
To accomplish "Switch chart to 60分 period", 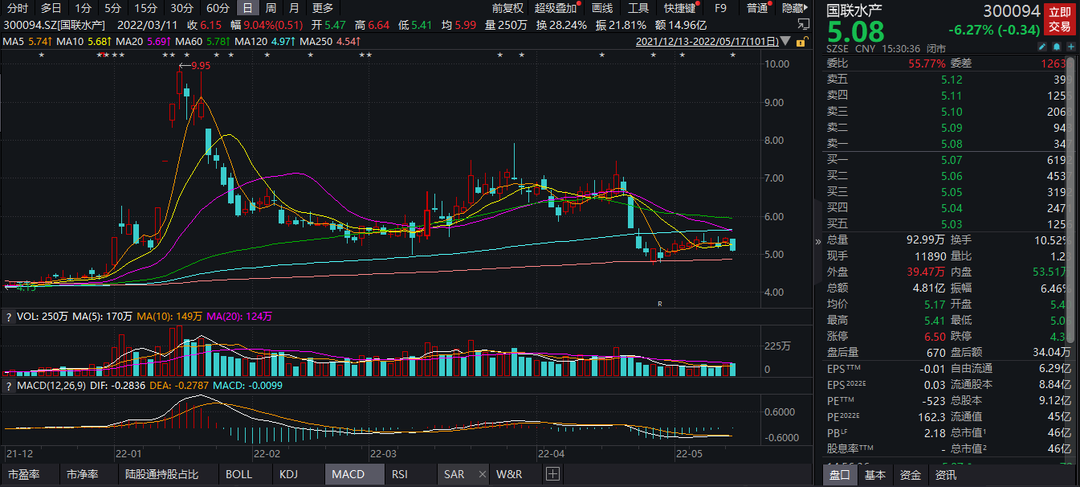I will (x=217, y=8).
